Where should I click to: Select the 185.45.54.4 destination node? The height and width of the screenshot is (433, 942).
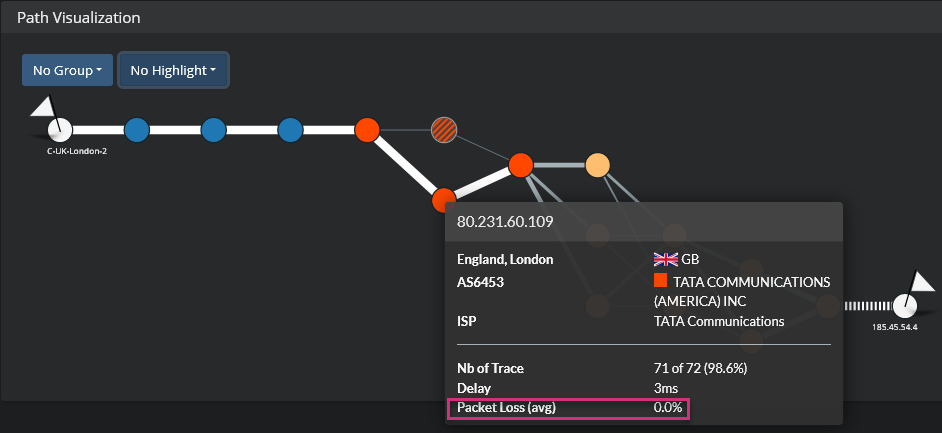[905, 306]
